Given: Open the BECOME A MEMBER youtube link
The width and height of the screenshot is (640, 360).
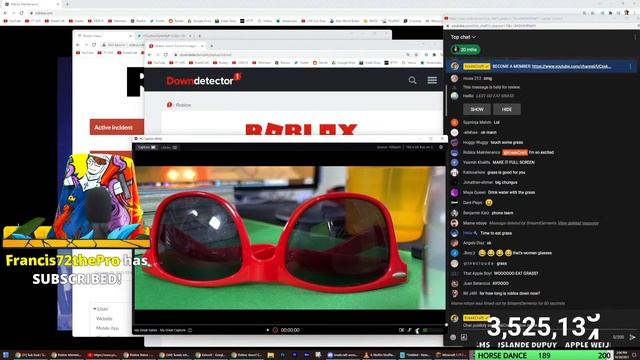Looking at the screenshot, I should coord(571,66).
